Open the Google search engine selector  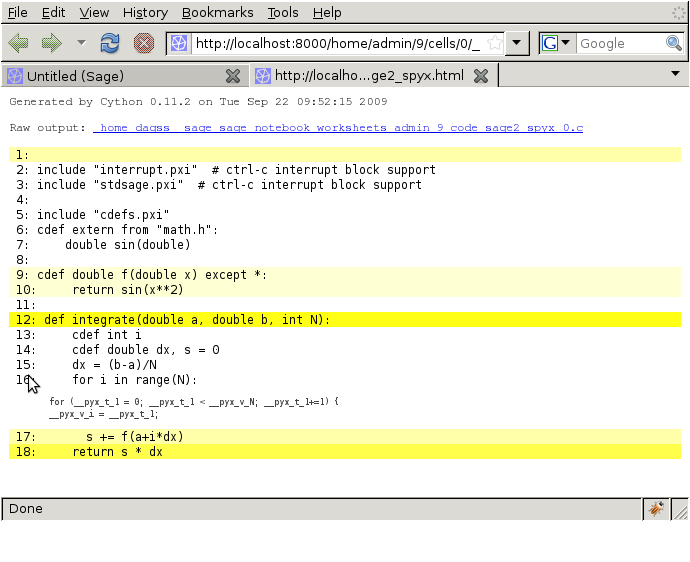point(557,43)
